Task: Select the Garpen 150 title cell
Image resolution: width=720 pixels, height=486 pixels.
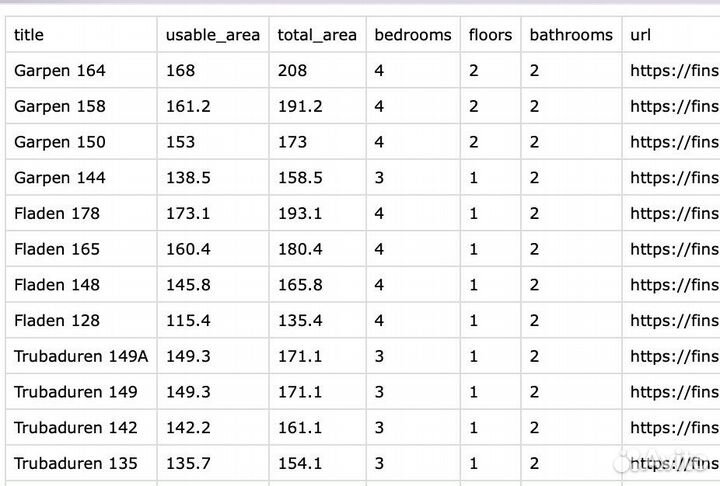Action: (59, 142)
